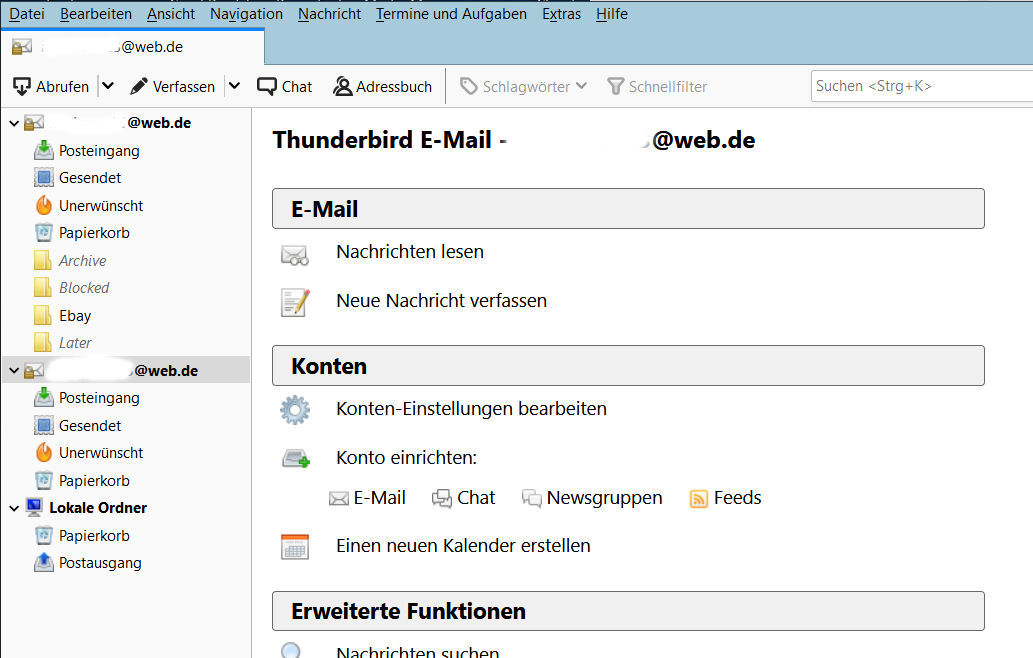Open second account's Unerwünscht flame icon
Image resolution: width=1033 pixels, height=658 pixels.
(43, 452)
